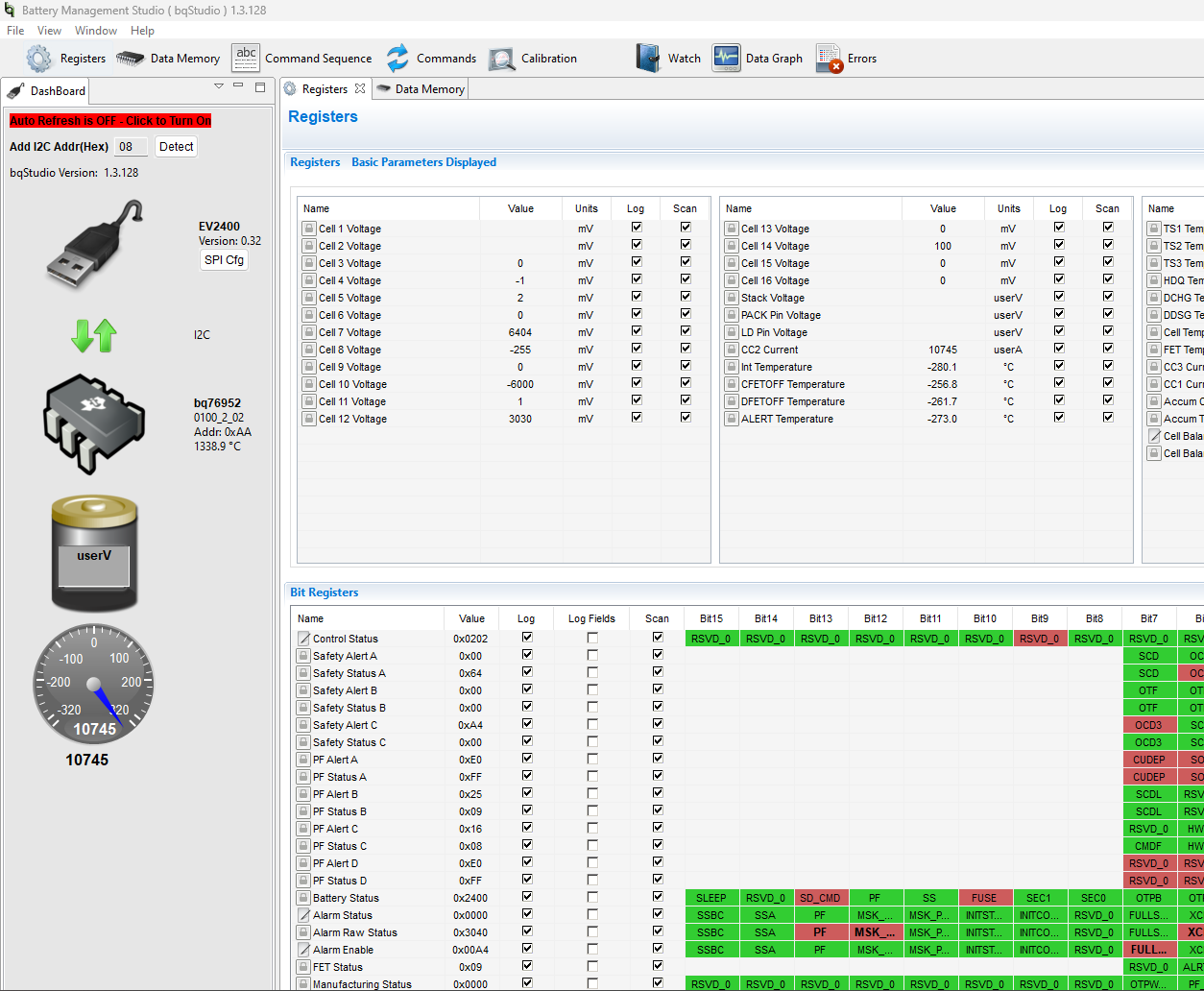Click the RSVD_0 red Bit9 of Control Status
This screenshot has width=1204, height=991.
point(1040,639)
